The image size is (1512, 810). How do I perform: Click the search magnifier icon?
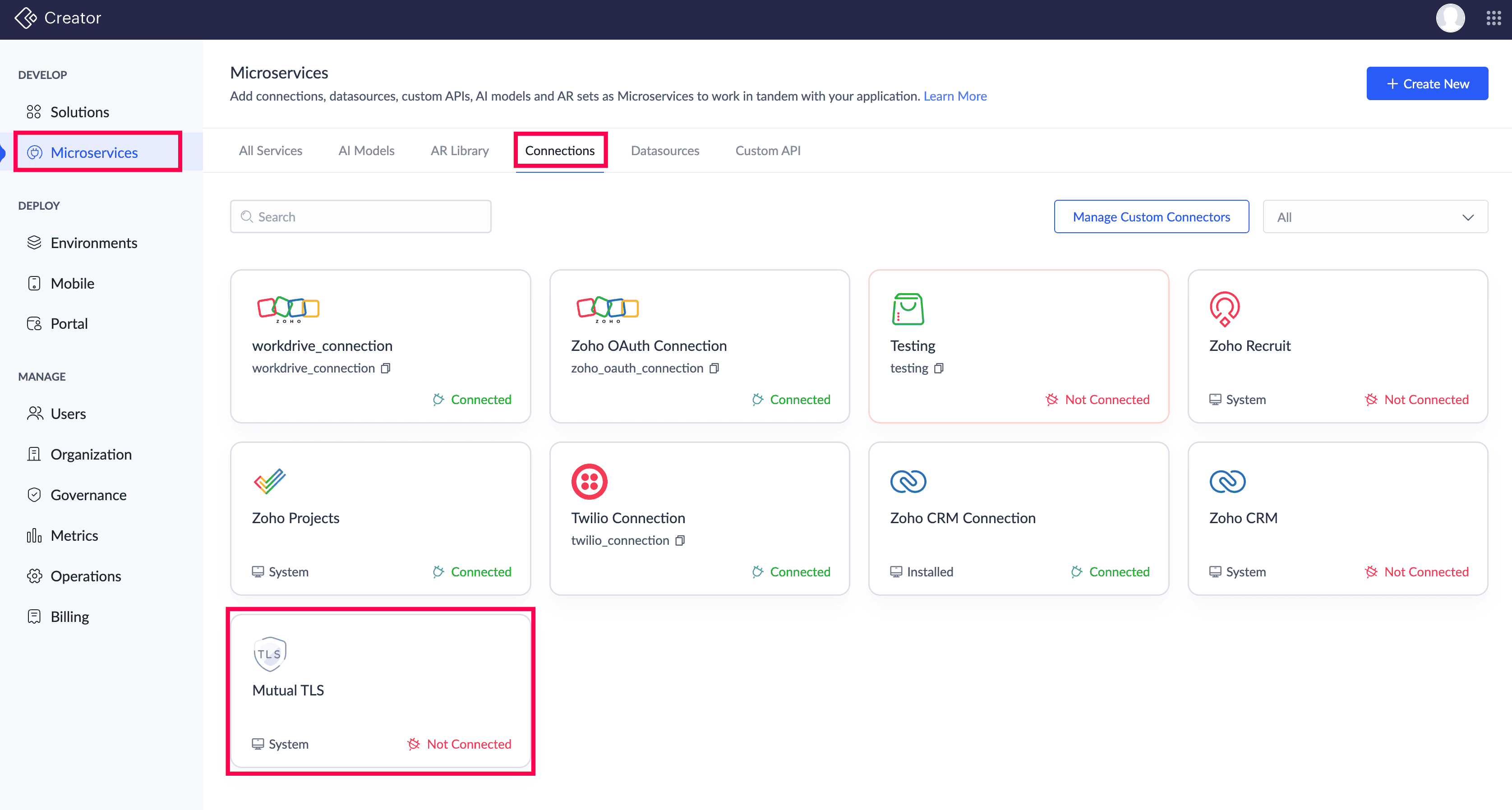click(x=247, y=216)
